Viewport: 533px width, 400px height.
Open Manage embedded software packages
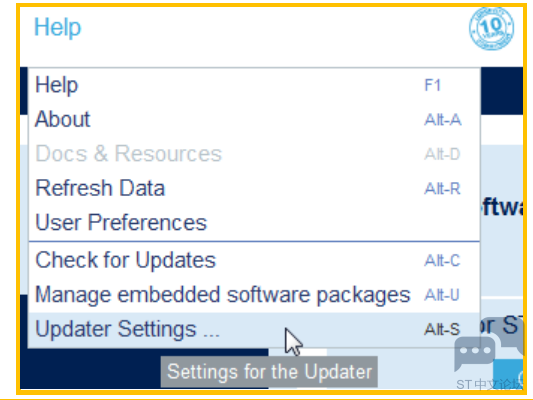click(x=254, y=295)
